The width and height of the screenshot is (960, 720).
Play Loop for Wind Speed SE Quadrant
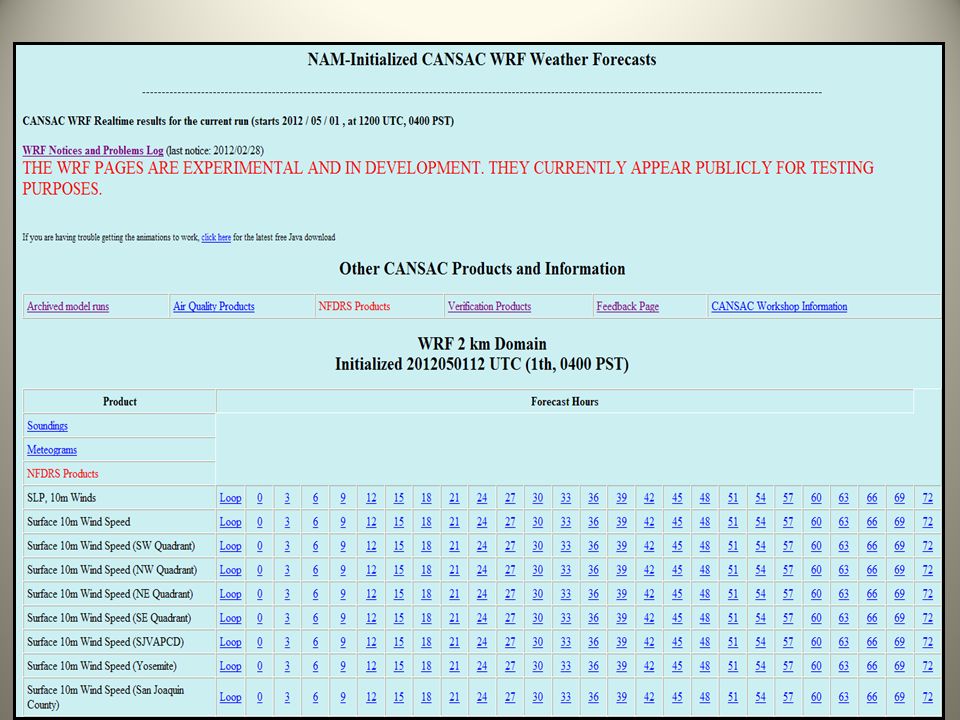click(x=230, y=618)
